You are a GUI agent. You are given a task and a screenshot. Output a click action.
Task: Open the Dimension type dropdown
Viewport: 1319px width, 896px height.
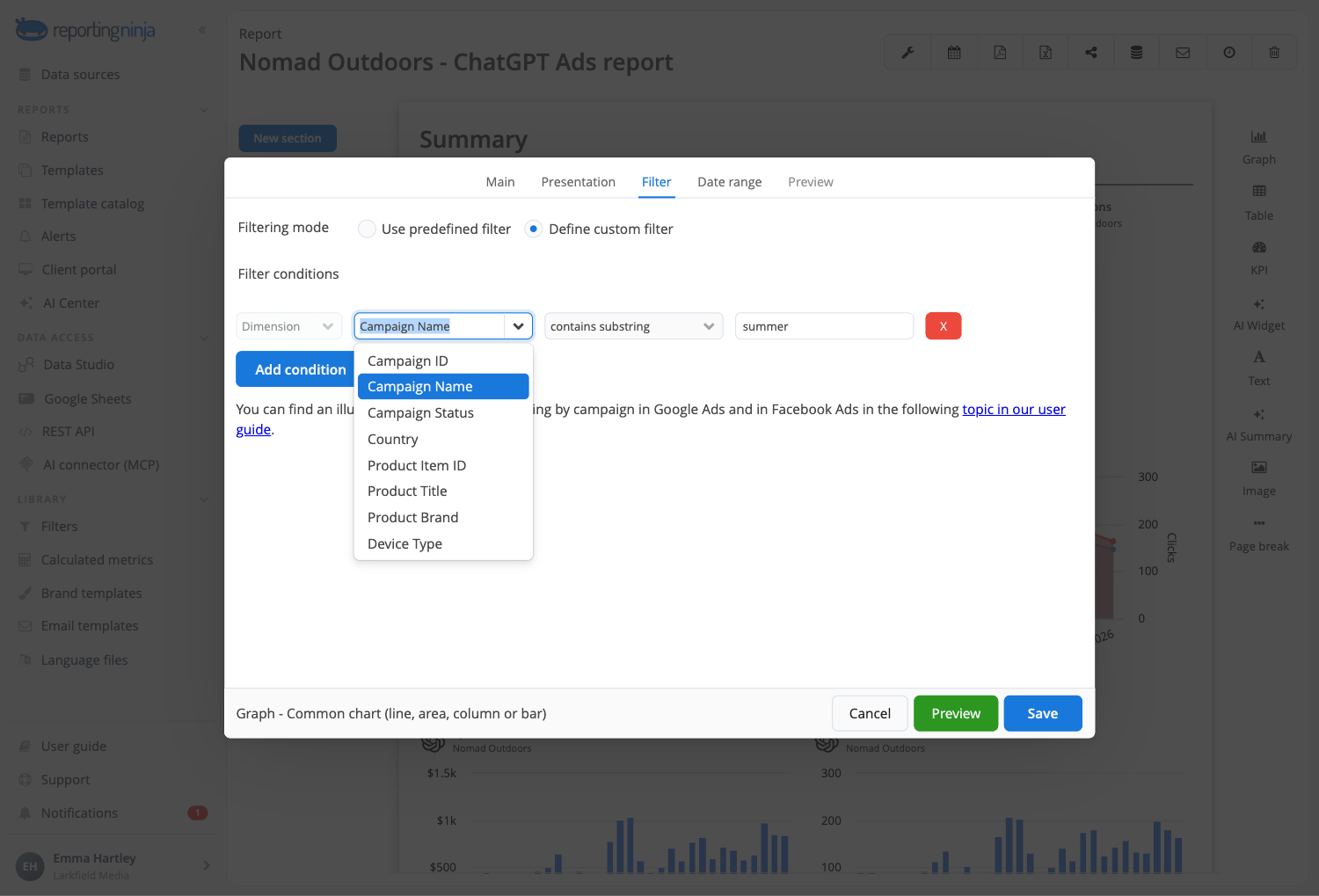point(288,326)
